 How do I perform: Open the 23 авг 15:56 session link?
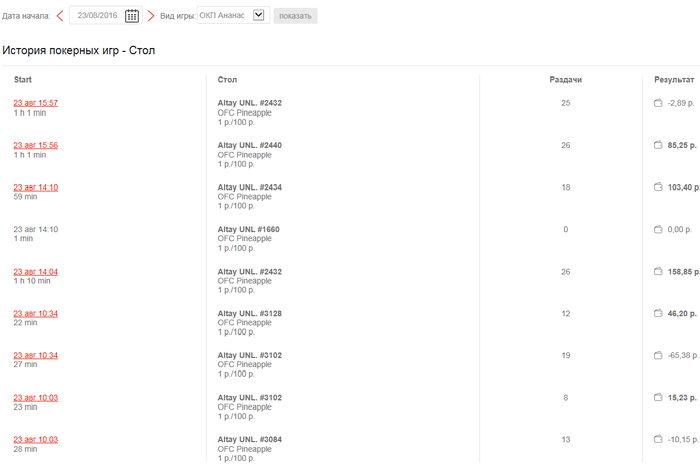(x=35, y=145)
